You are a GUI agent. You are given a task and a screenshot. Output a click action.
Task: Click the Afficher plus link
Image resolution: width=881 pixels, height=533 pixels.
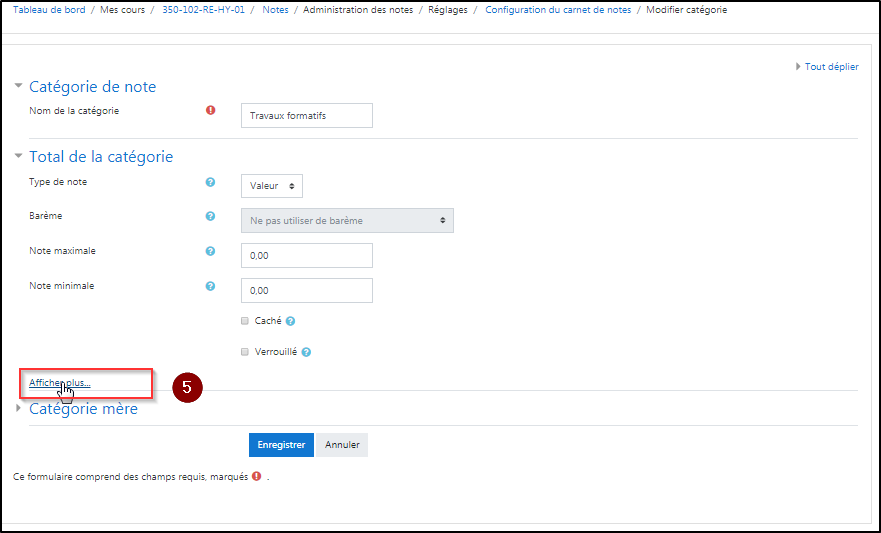pos(59,382)
